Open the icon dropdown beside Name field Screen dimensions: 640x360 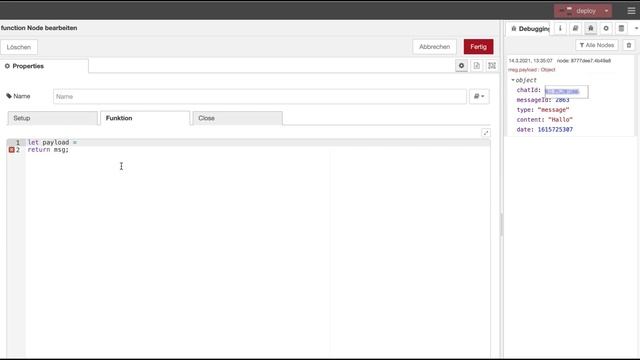coord(479,96)
